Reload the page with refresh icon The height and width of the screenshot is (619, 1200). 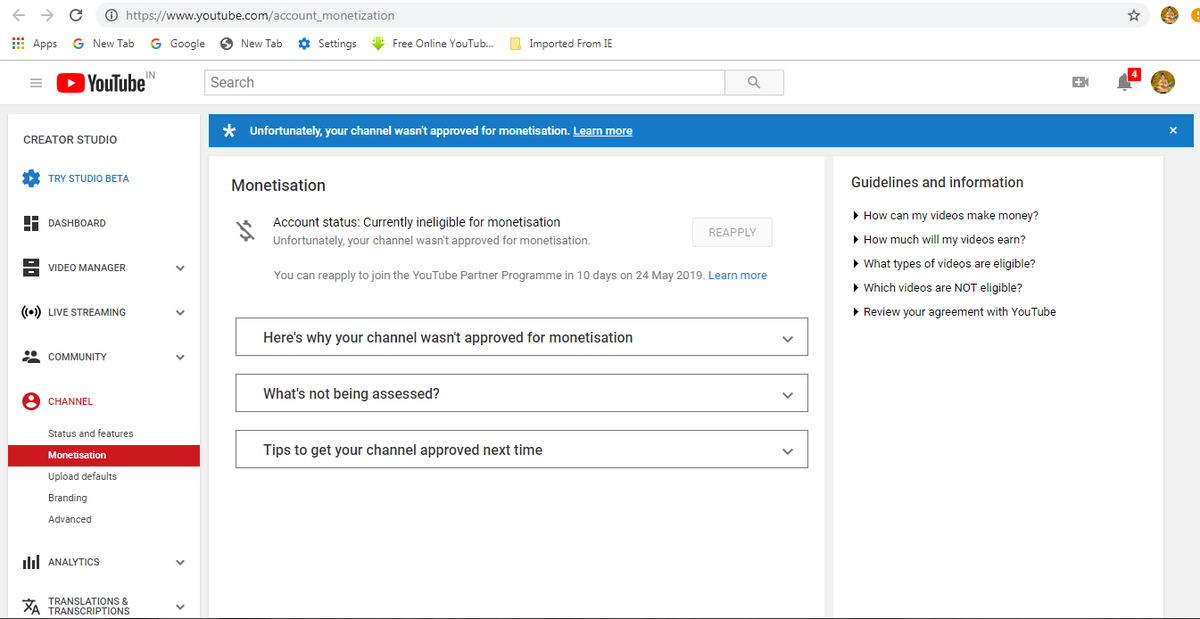(x=76, y=15)
